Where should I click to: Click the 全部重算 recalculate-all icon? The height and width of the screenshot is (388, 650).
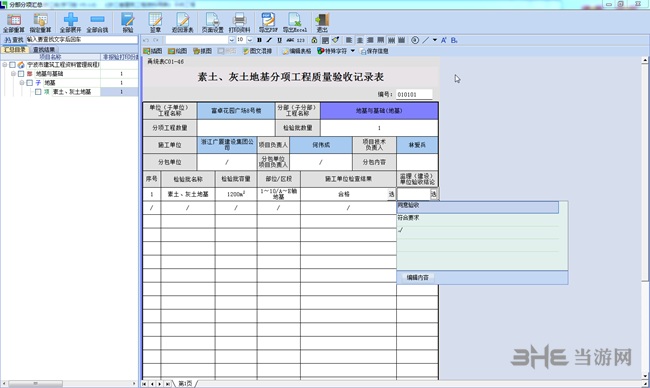pos(14,23)
